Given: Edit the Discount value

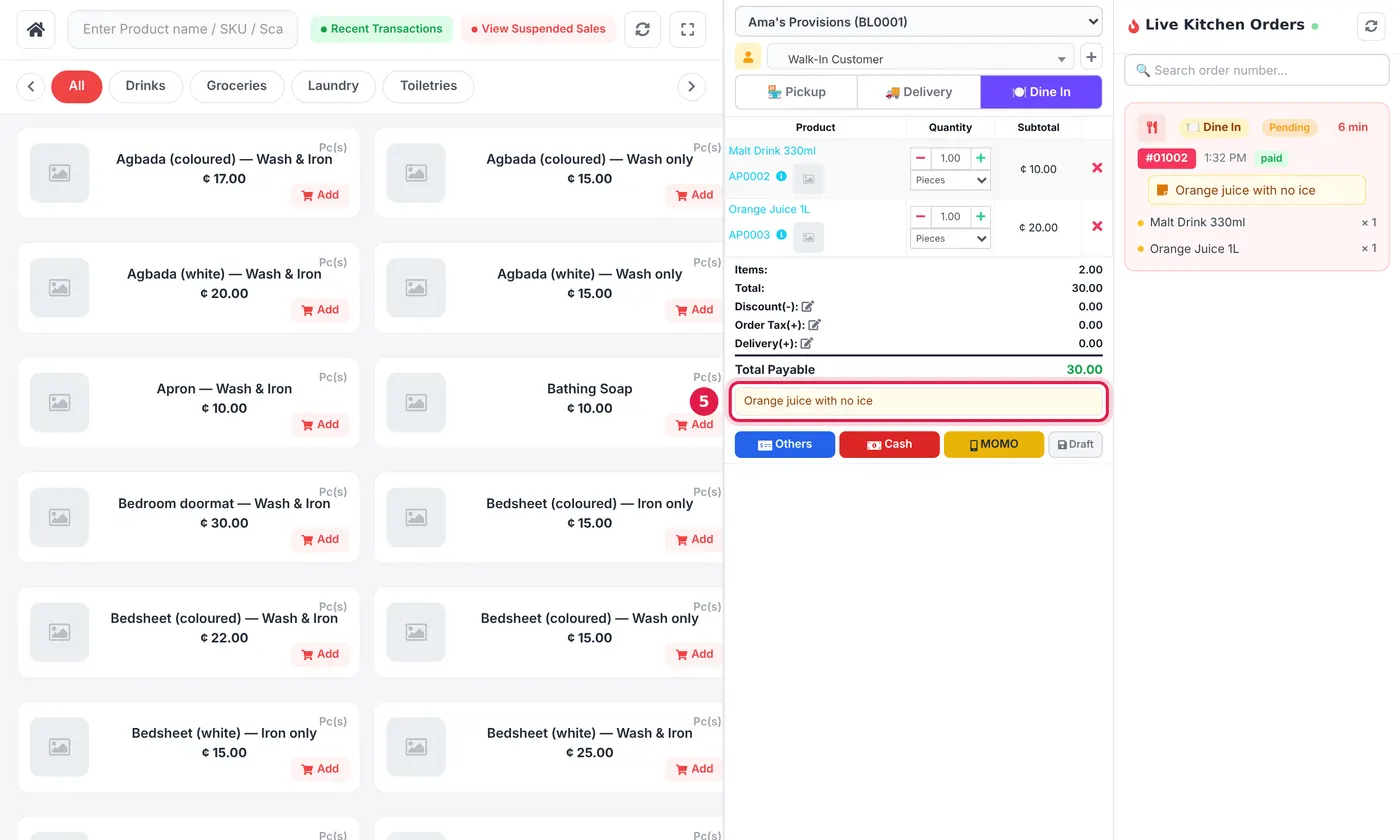Looking at the screenshot, I should pyautogui.click(x=808, y=307).
